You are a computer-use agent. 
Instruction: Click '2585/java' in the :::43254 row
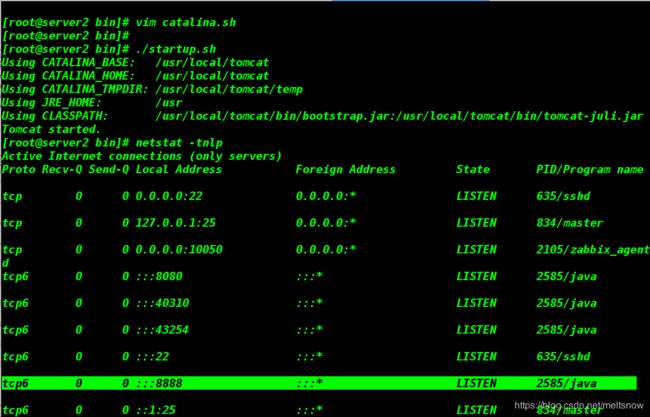click(566, 330)
